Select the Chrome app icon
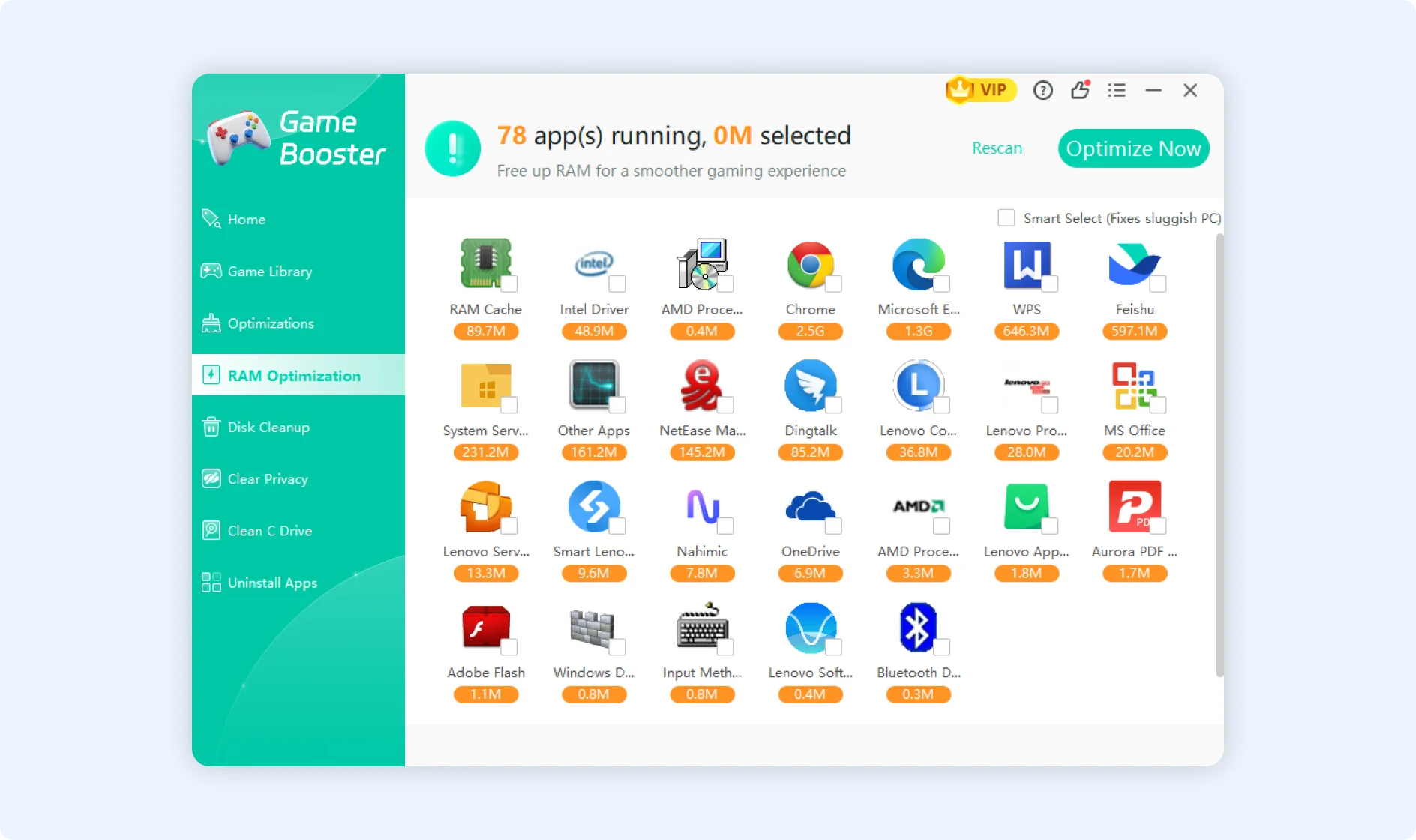 point(810,263)
